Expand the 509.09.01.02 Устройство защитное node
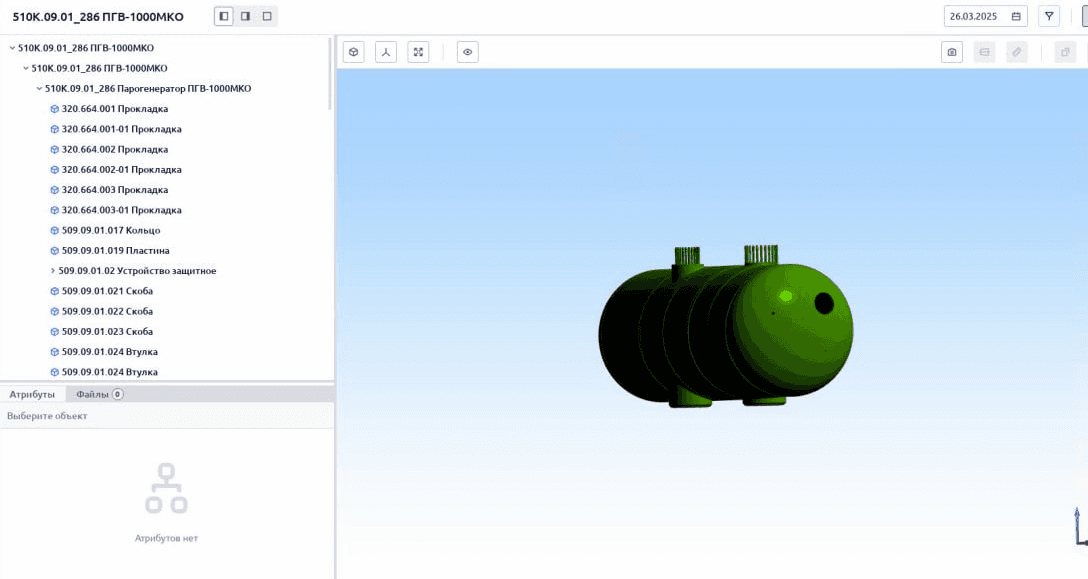This screenshot has width=1088, height=579. [53, 271]
